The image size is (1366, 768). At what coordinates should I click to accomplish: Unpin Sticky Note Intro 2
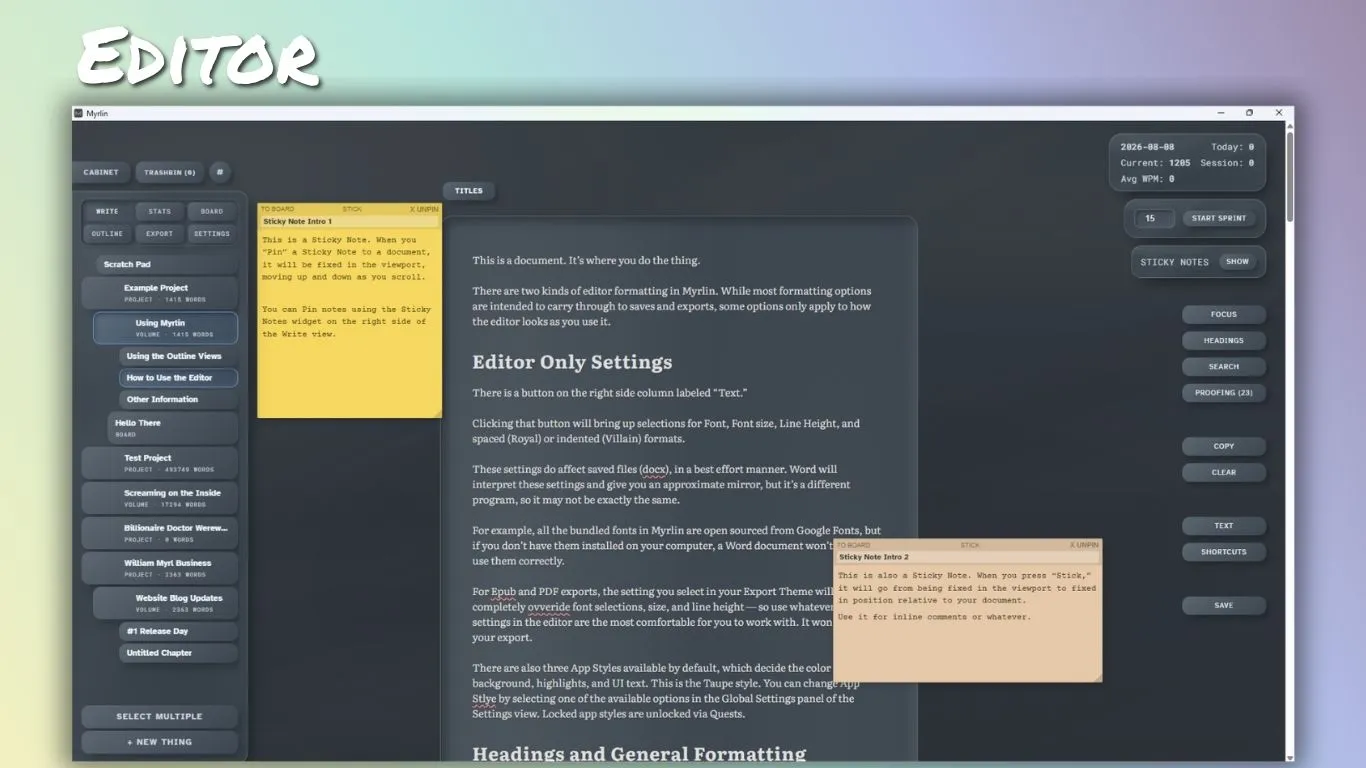pyautogui.click(x=1084, y=545)
